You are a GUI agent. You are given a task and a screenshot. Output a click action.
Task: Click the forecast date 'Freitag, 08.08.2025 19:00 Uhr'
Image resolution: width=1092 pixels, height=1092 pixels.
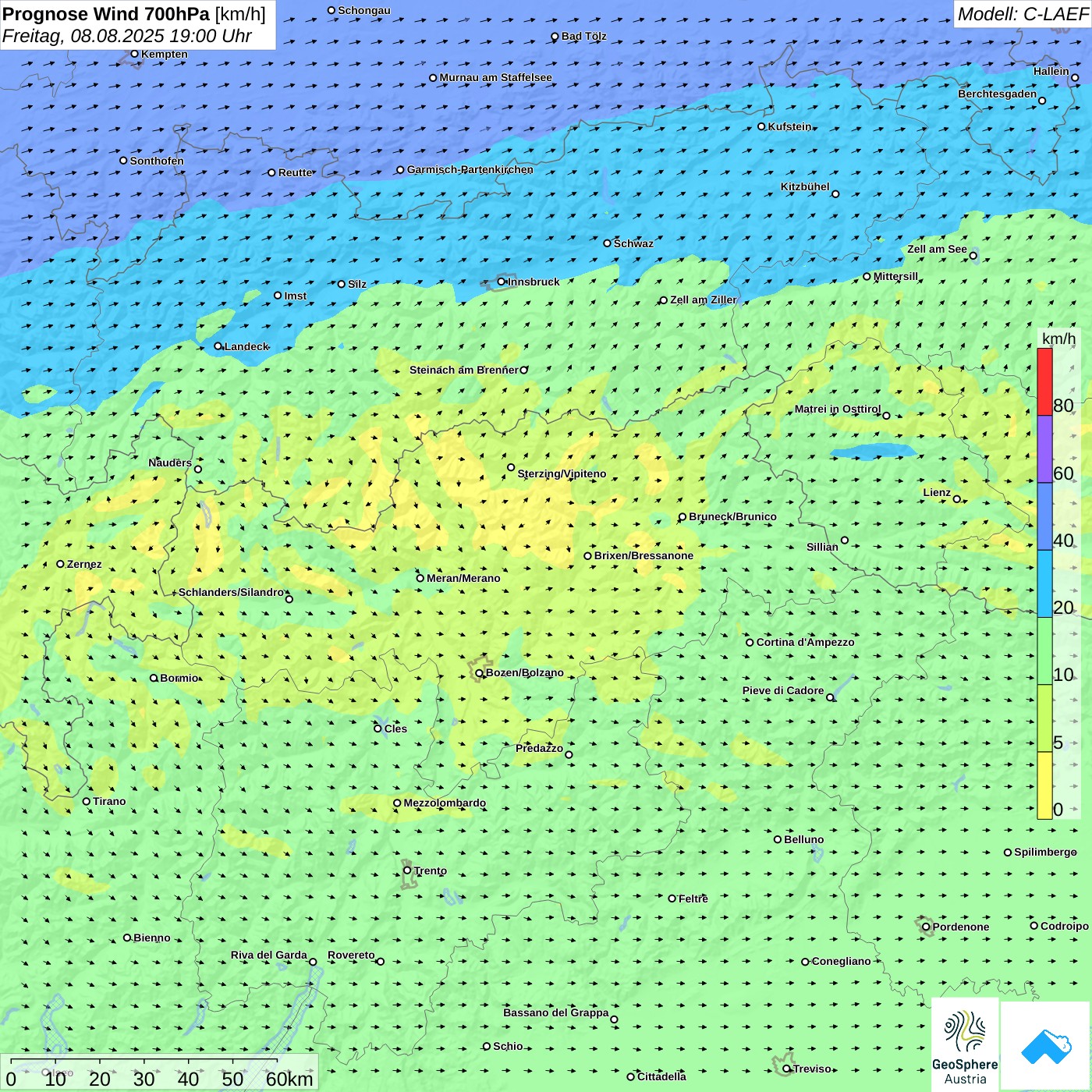click(126, 36)
